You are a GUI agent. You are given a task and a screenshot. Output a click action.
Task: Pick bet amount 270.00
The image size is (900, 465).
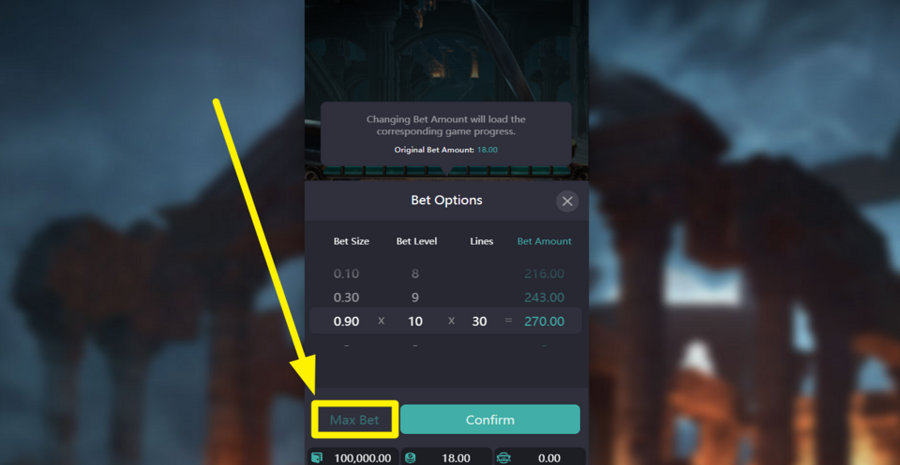(544, 321)
